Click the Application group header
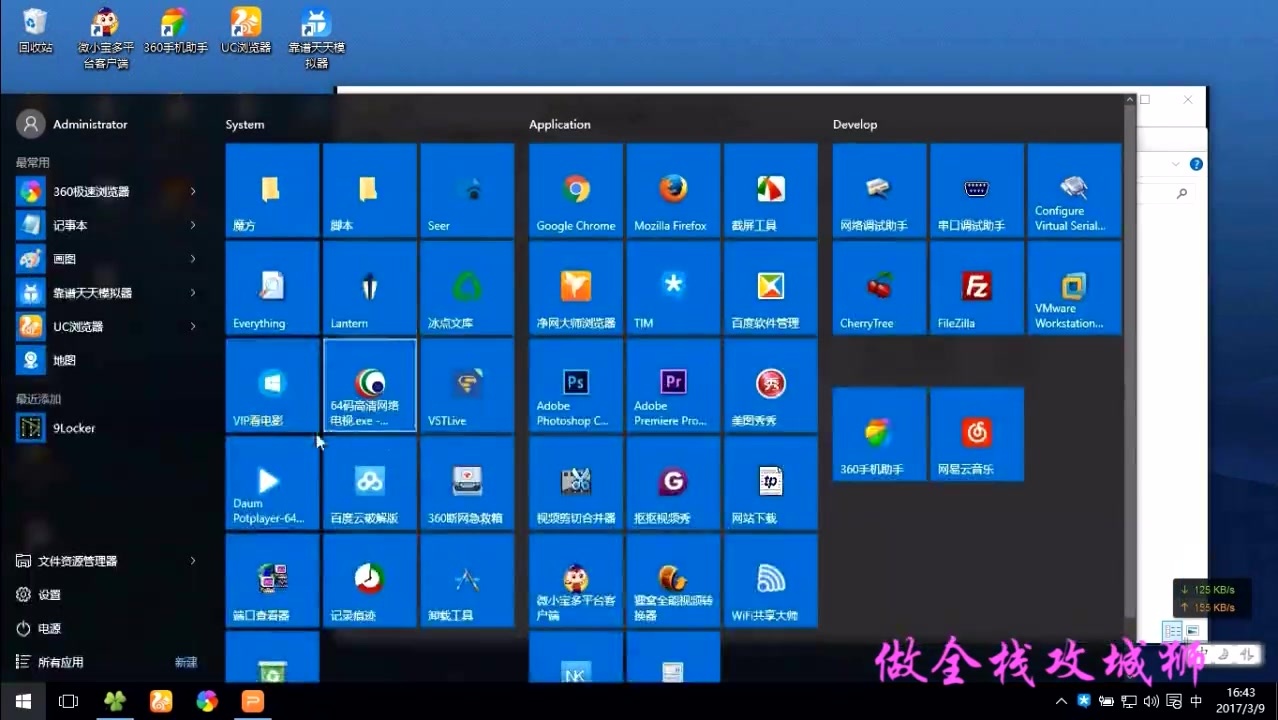Image resolution: width=1278 pixels, height=720 pixels. coord(560,124)
